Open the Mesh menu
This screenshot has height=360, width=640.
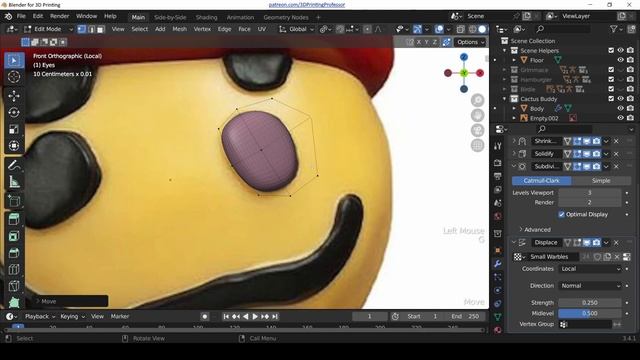pos(179,29)
